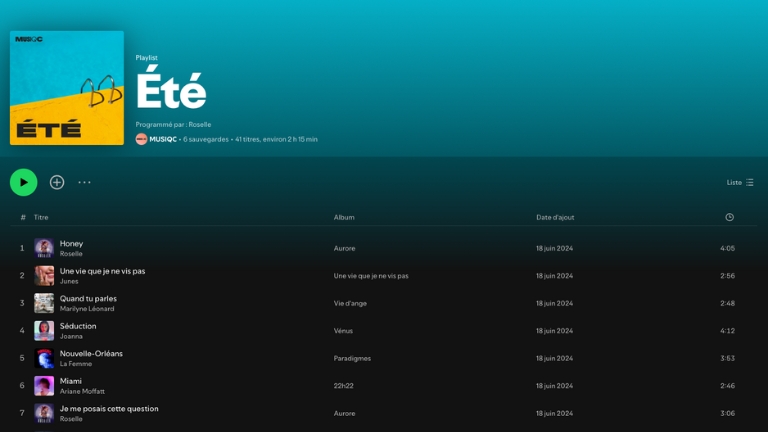The image size is (768, 432).
Task: Select the track Quand tu parles
Action: (x=88, y=298)
